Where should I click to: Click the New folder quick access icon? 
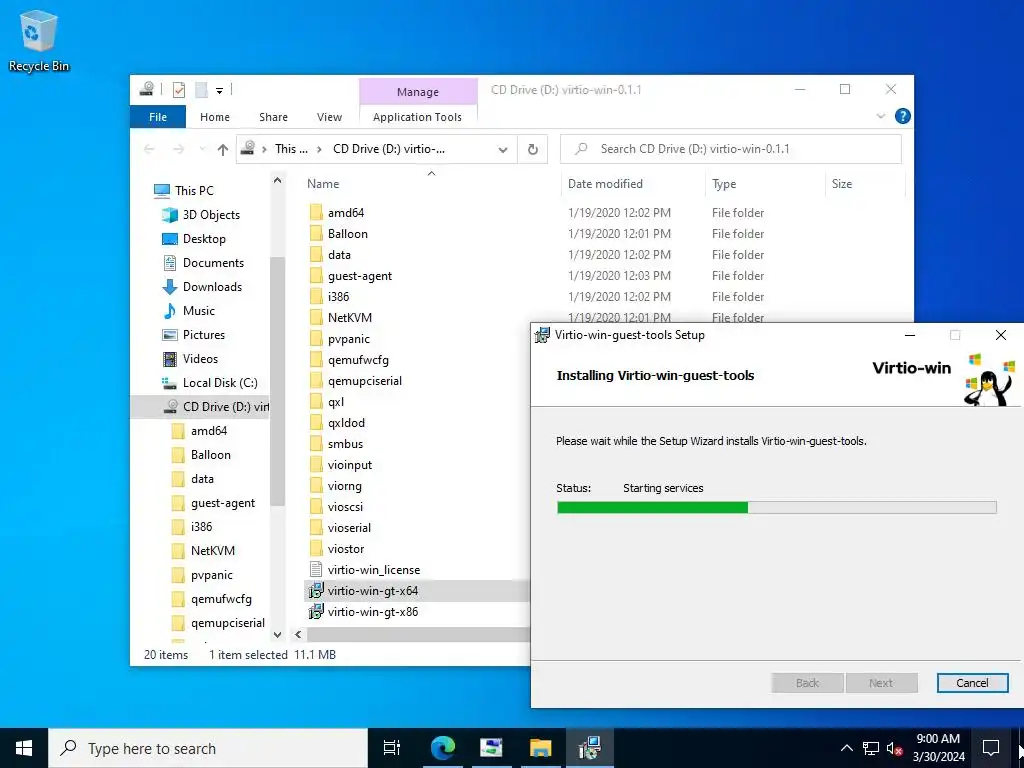(201, 90)
